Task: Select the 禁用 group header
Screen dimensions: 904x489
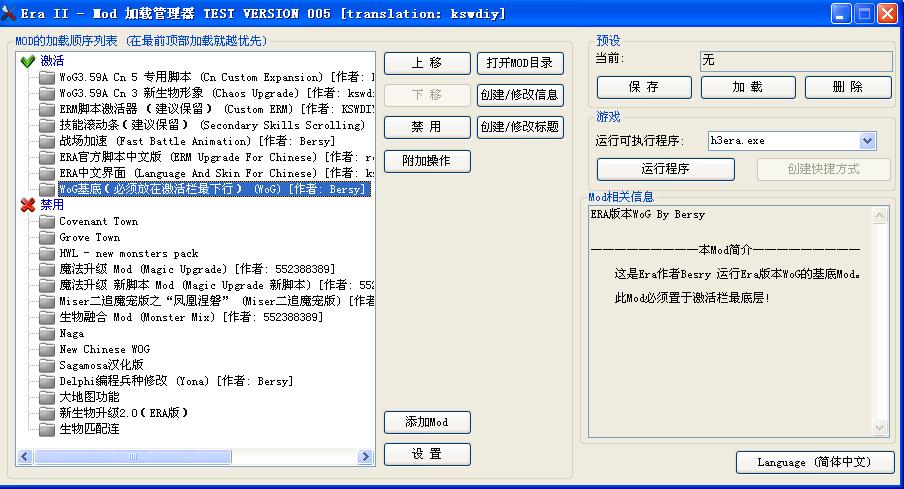Action: 52,205
